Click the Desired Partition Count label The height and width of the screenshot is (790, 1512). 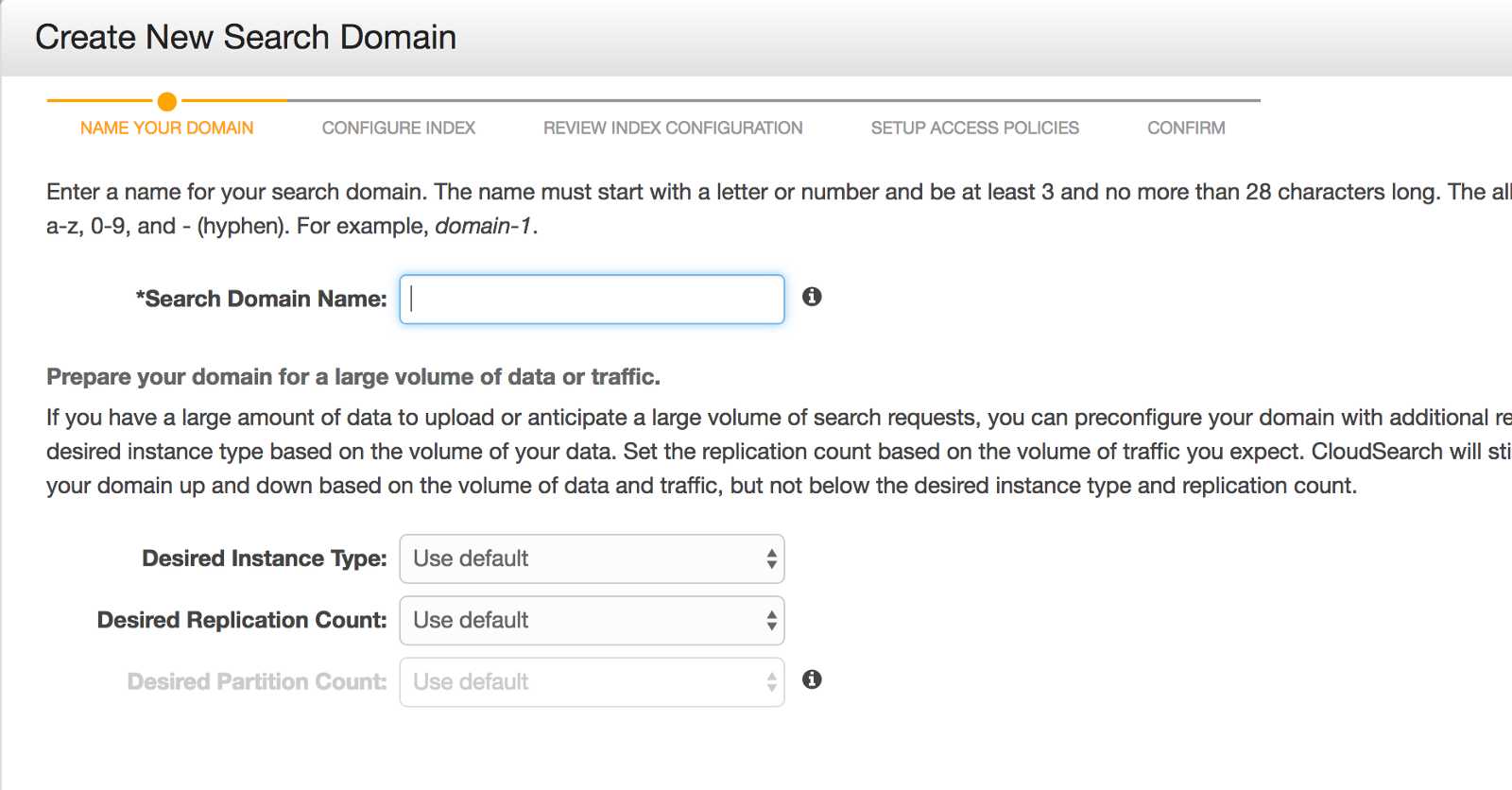pos(257,681)
